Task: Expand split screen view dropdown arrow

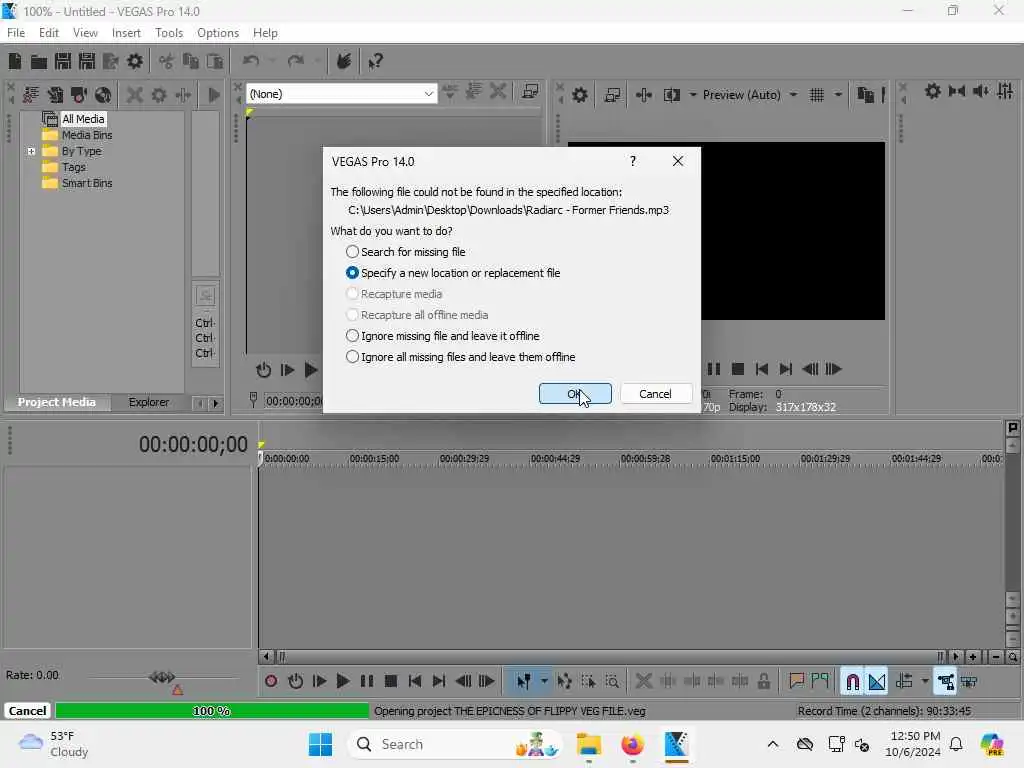Action: coord(692,95)
